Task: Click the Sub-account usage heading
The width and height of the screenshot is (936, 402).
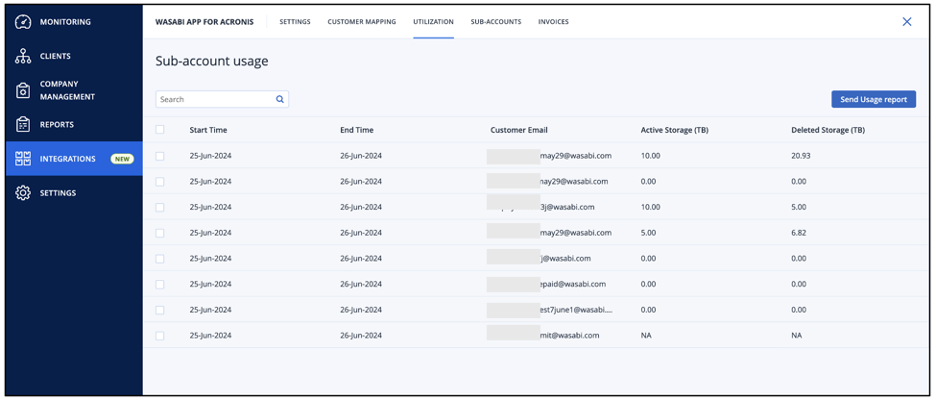Action: pyautogui.click(x=212, y=61)
